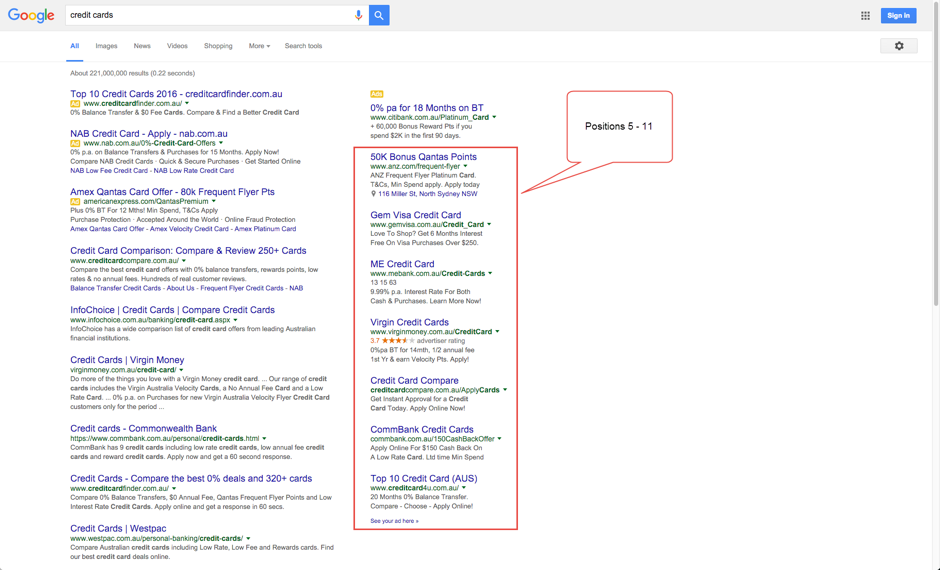Expand arrow beside virginmoney.com.au/CreditCard ad URL

(497, 331)
